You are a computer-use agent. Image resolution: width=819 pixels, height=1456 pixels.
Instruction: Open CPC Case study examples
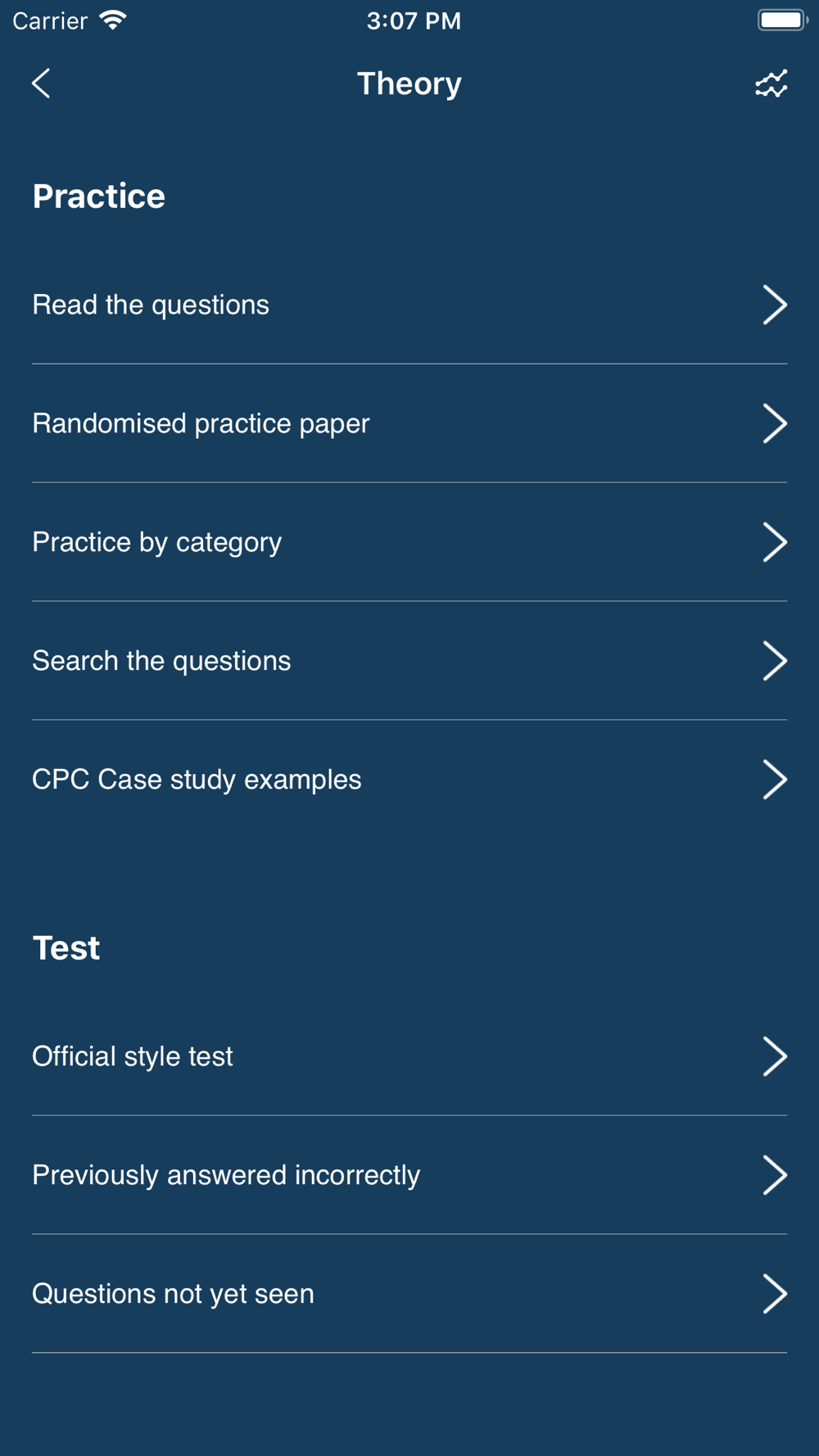(409, 780)
